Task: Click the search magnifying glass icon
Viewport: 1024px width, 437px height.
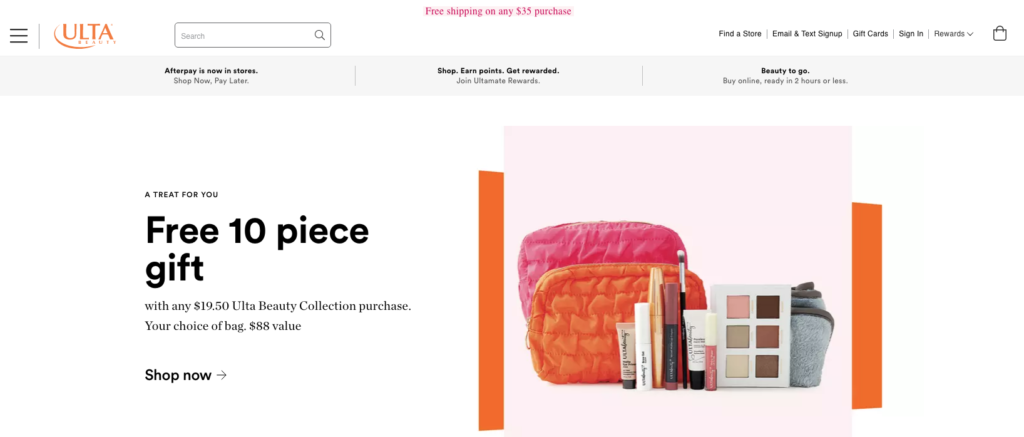Action: pos(319,35)
